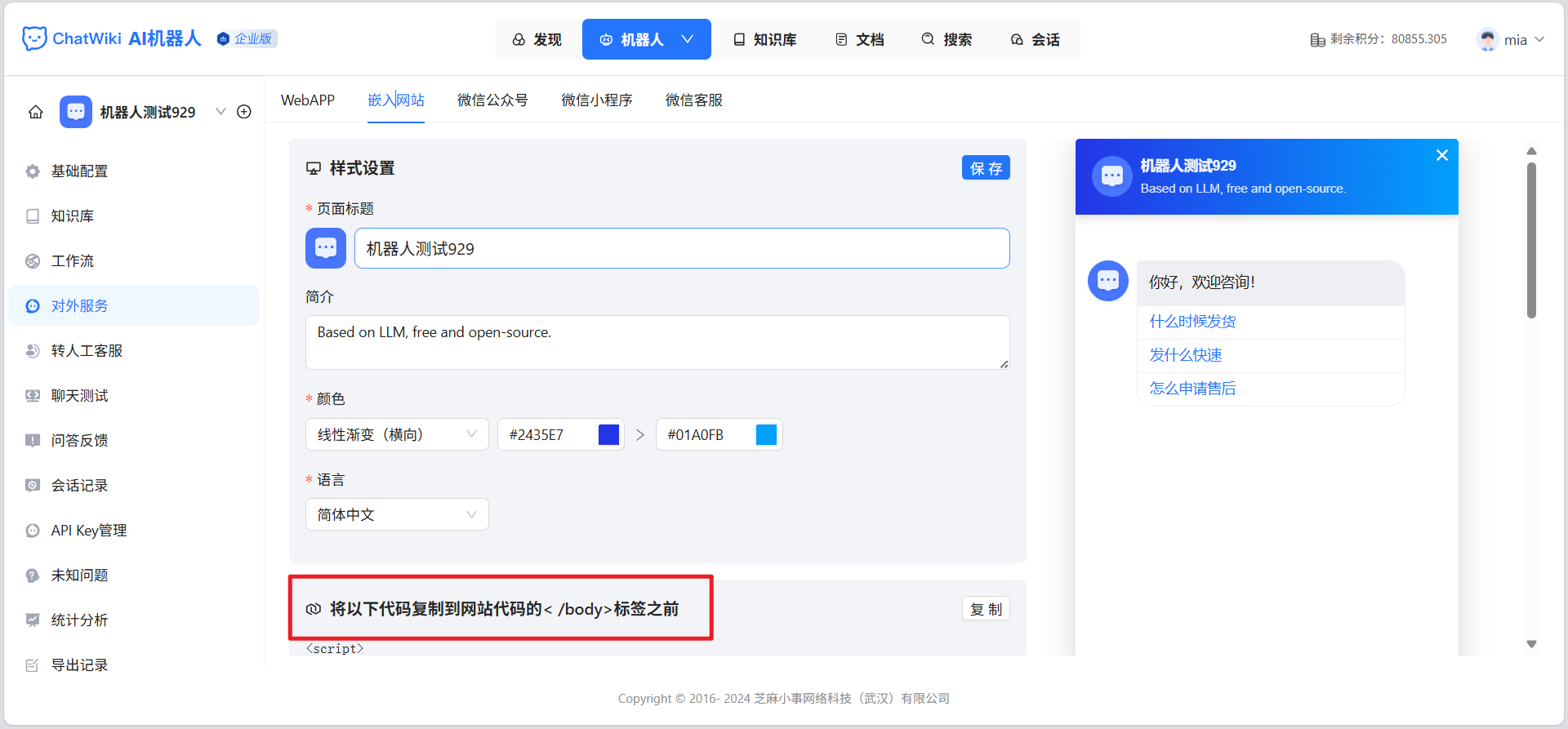Open 未知问题 in the sidebar

(x=134, y=575)
